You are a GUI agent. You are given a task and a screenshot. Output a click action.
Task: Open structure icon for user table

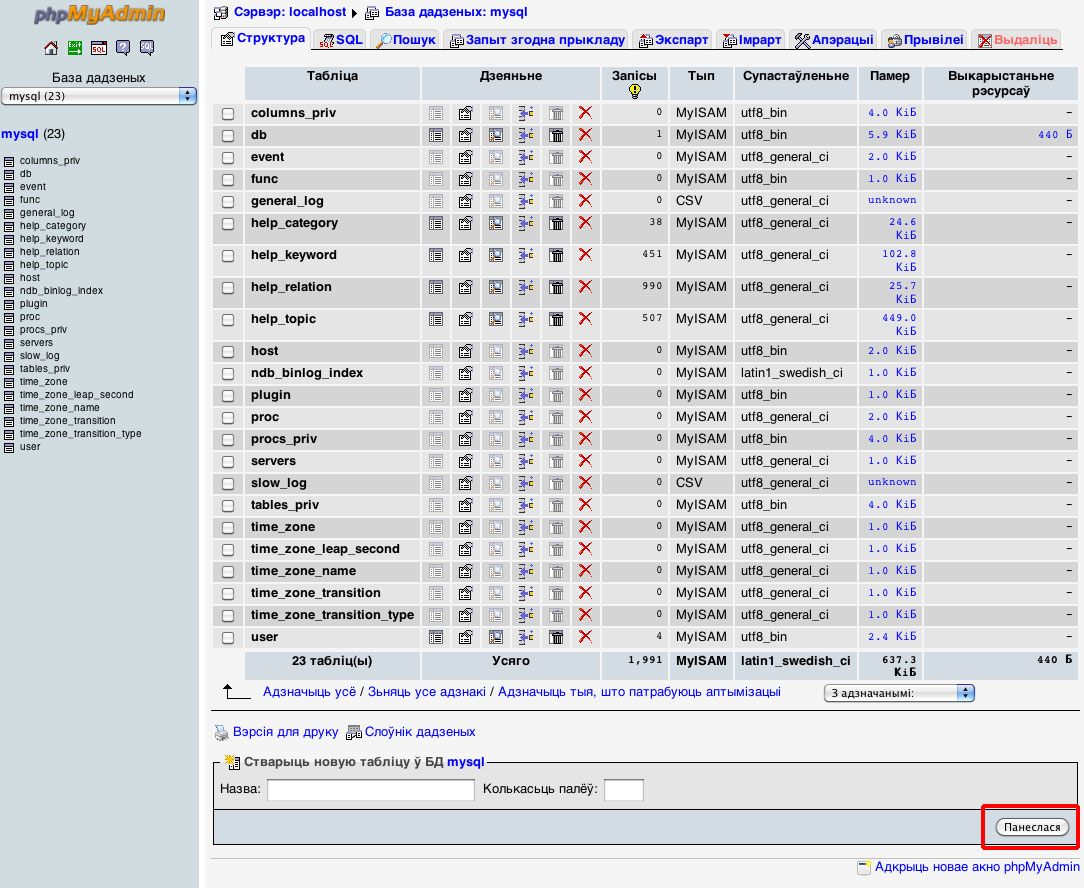[x=465, y=637]
